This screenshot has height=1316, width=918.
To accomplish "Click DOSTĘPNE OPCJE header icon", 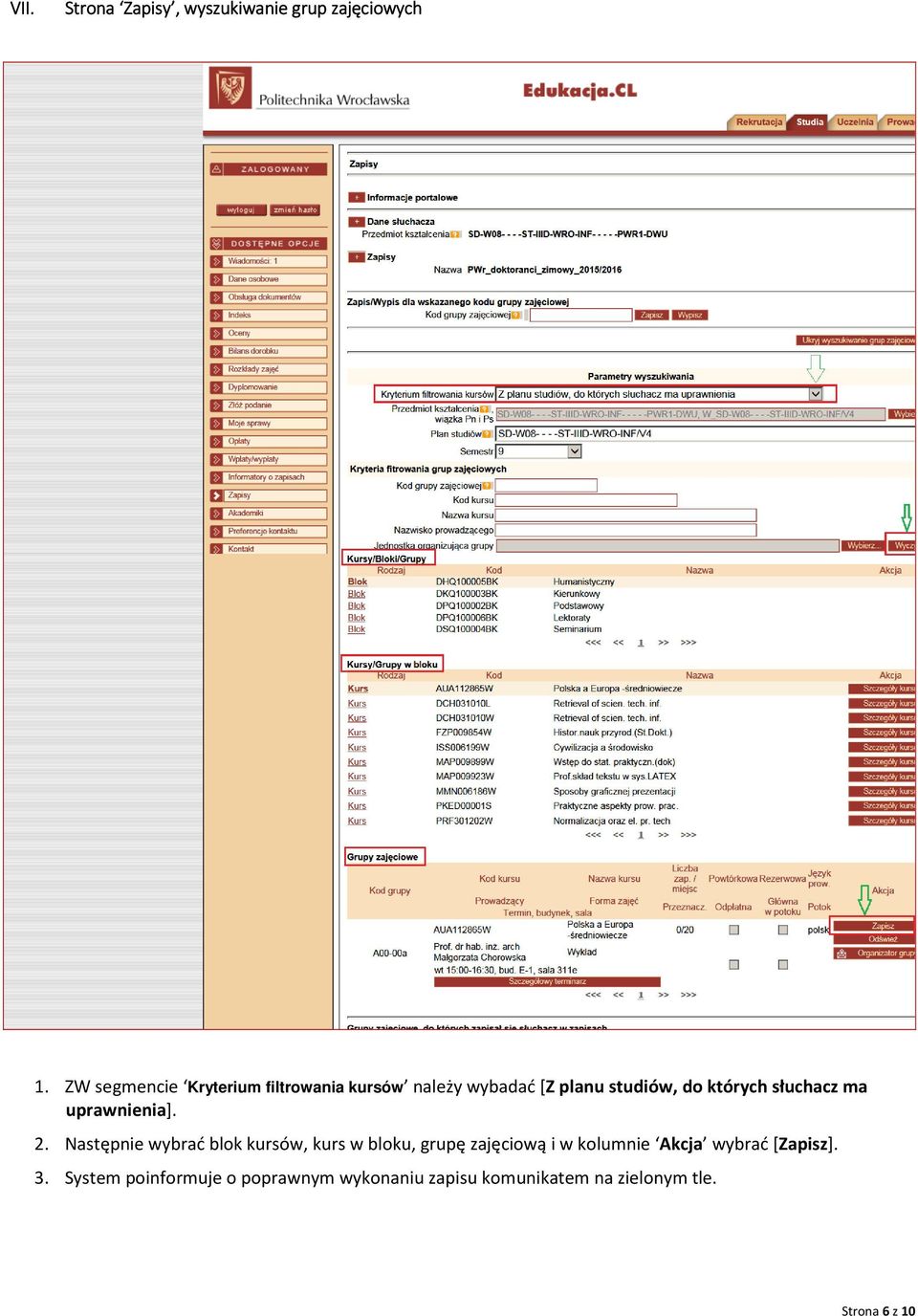I will (x=217, y=244).
